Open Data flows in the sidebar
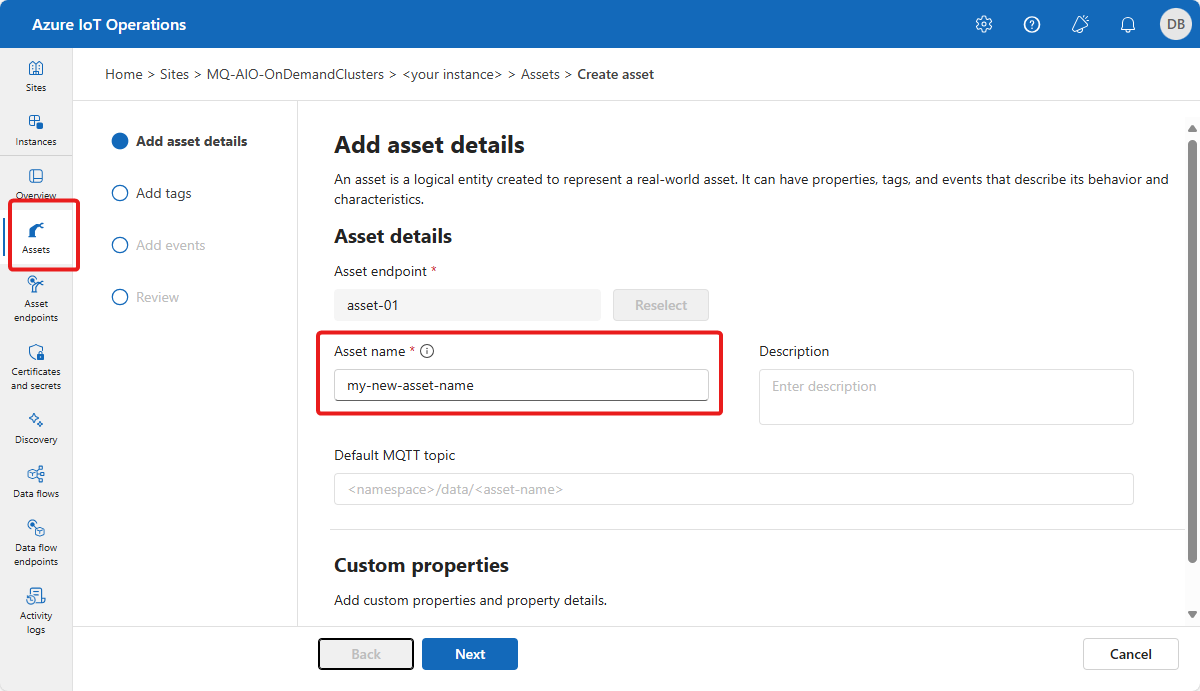 36,482
